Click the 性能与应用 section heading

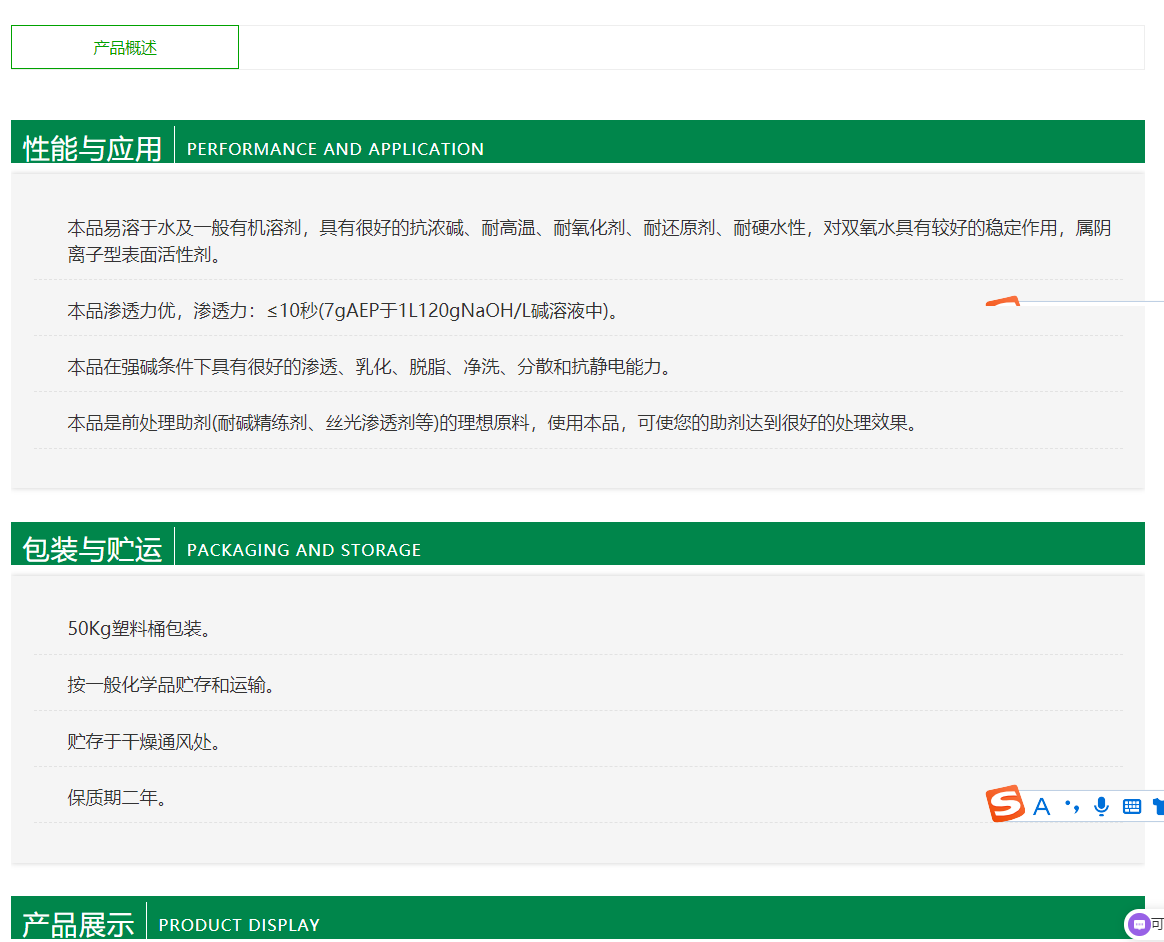point(92,148)
